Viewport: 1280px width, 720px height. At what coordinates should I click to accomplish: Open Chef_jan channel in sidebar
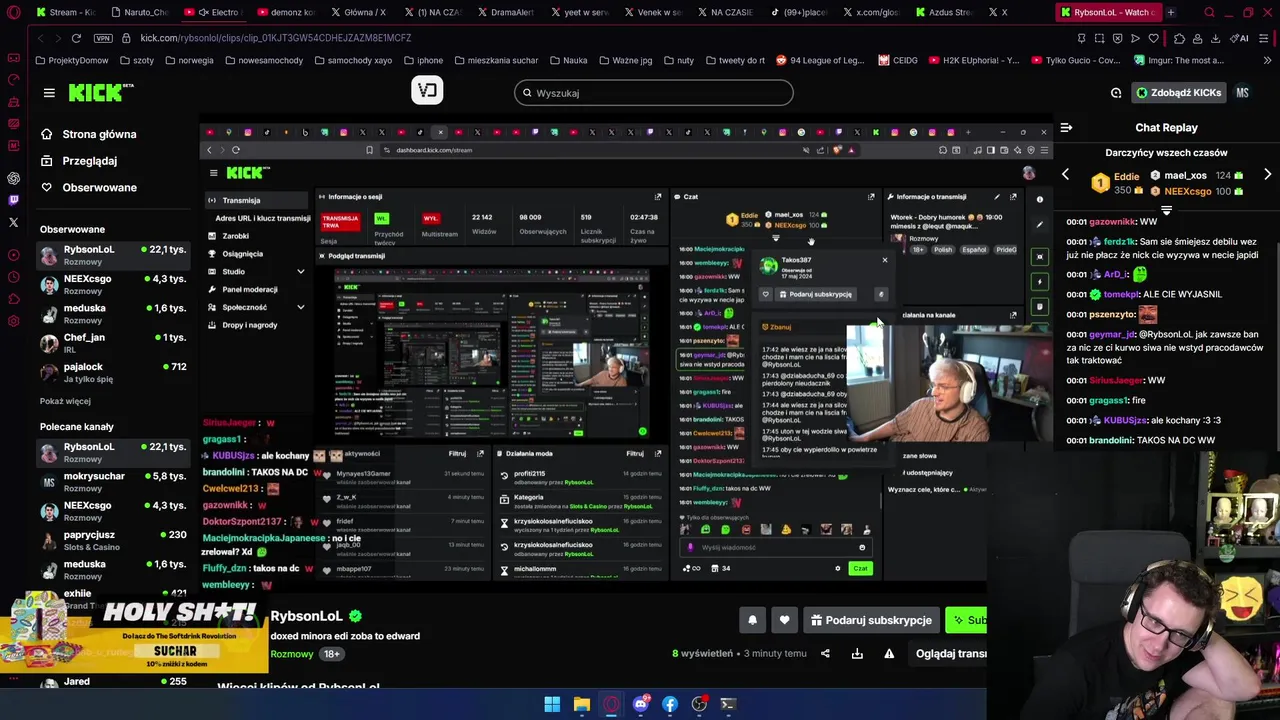[113, 343]
